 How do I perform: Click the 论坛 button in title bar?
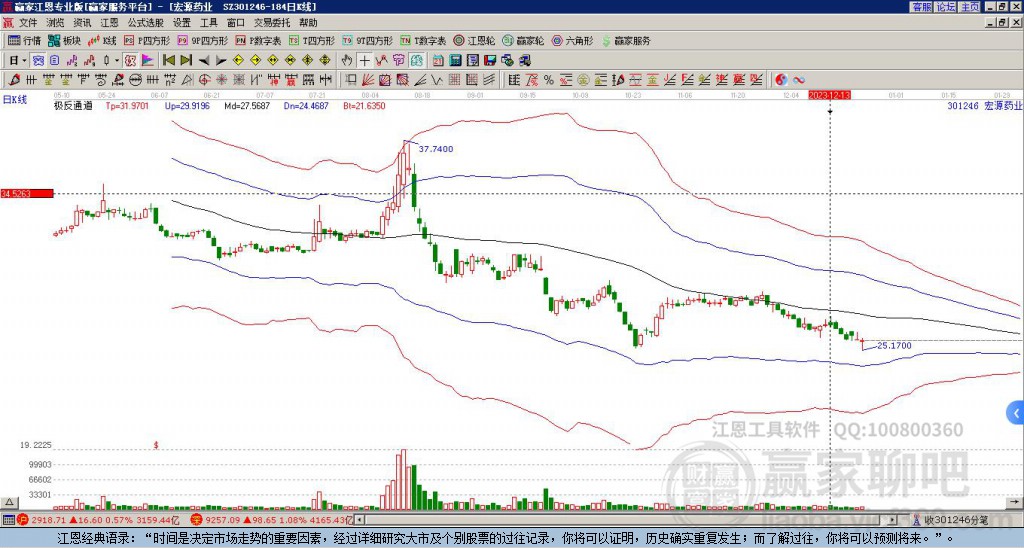tap(945, 7)
